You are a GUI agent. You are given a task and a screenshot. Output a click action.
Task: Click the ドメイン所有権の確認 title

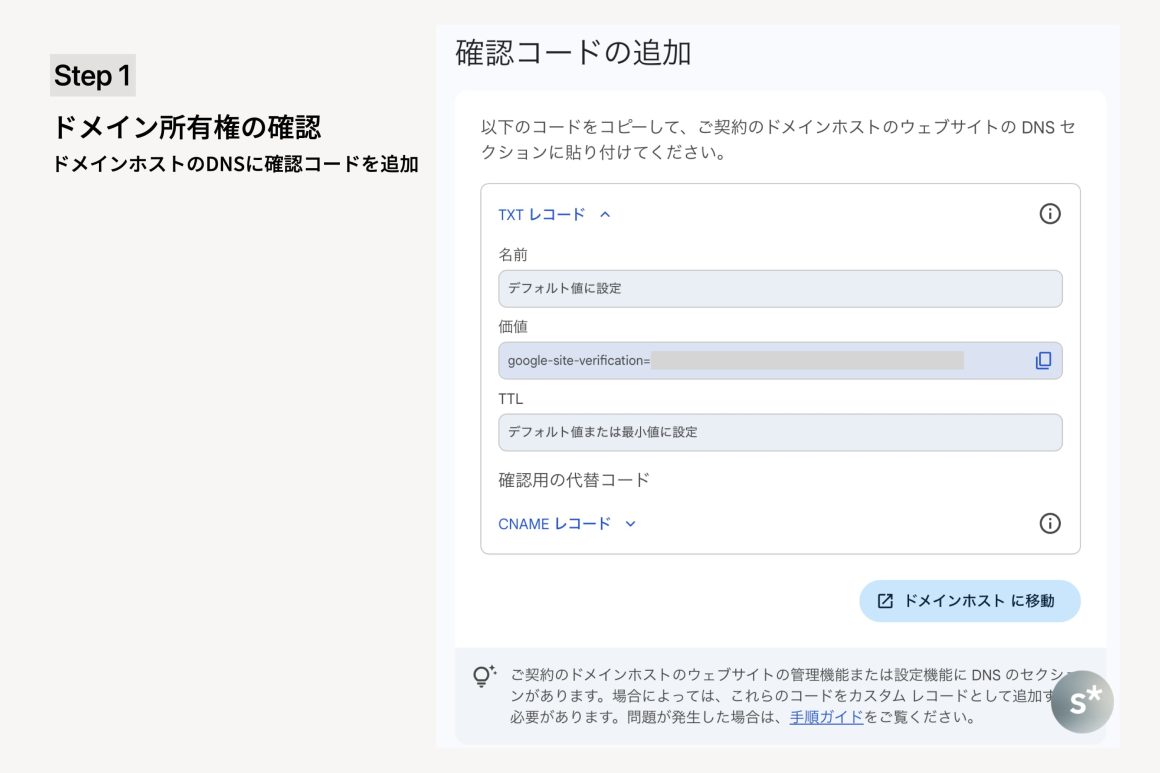click(x=187, y=128)
